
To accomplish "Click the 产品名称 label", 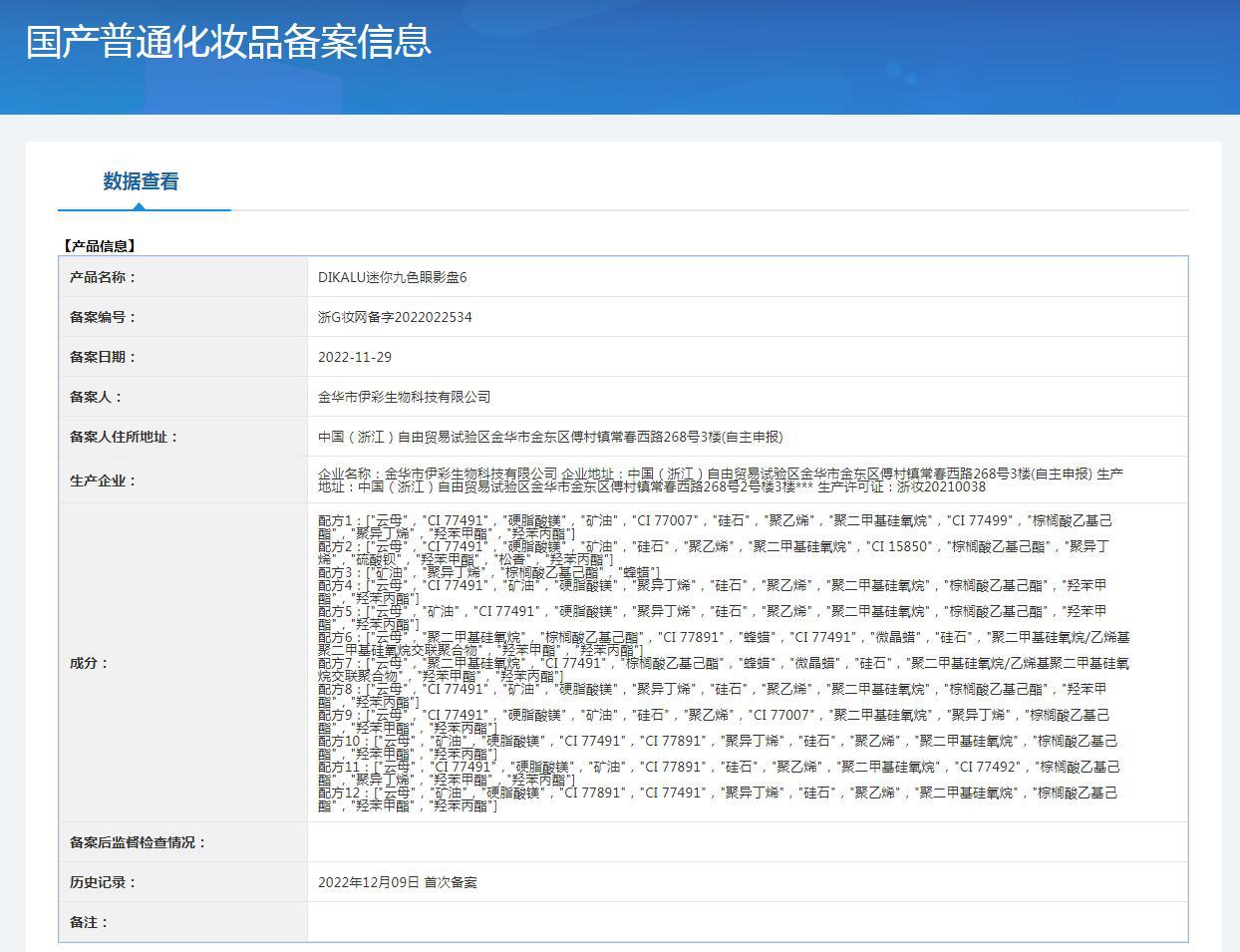I will click(103, 277).
